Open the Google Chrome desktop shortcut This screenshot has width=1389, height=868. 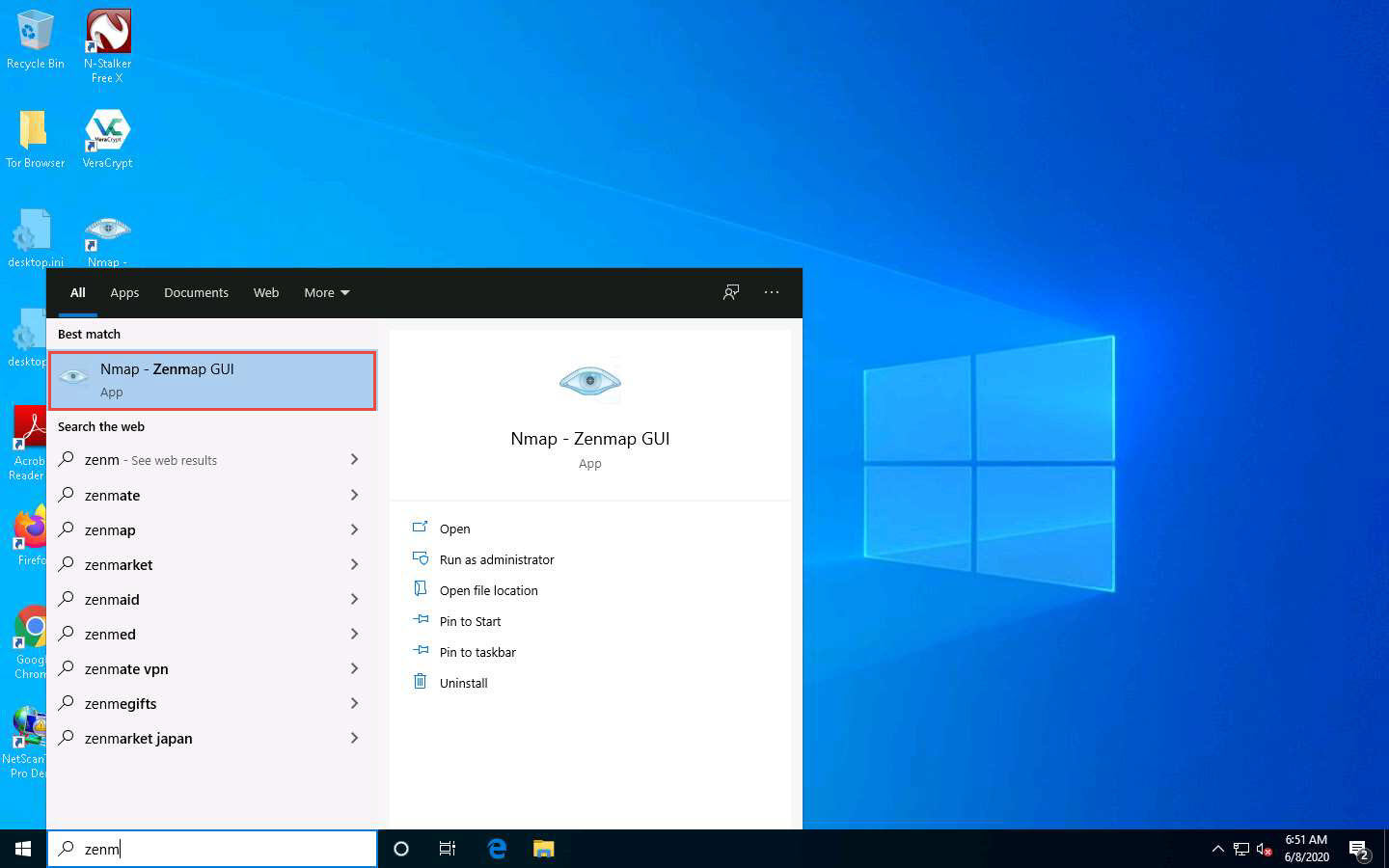pos(29,642)
